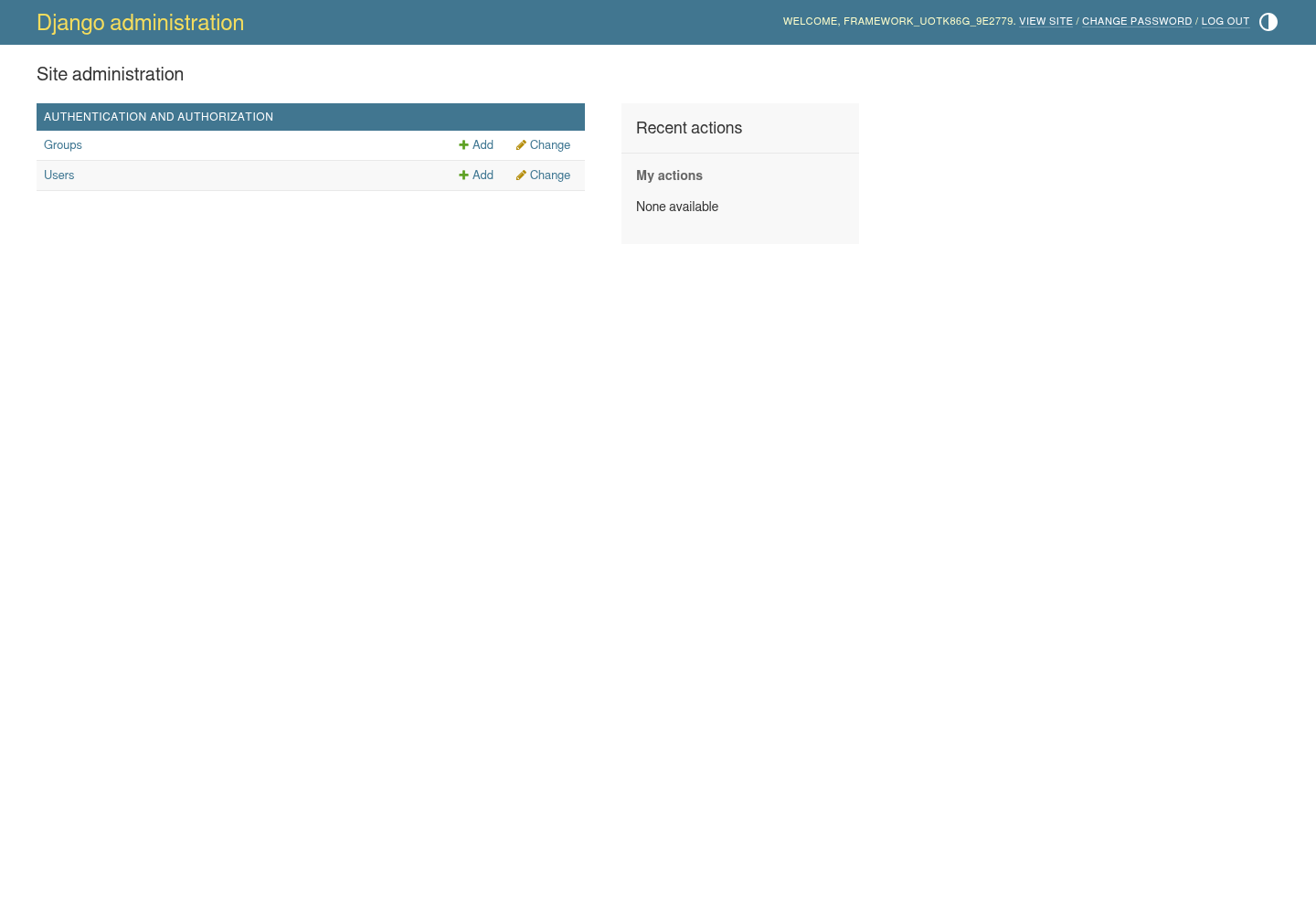Image resolution: width=1316 pixels, height=914 pixels.
Task: Click the pencil icon in Users row
Action: 521,175
